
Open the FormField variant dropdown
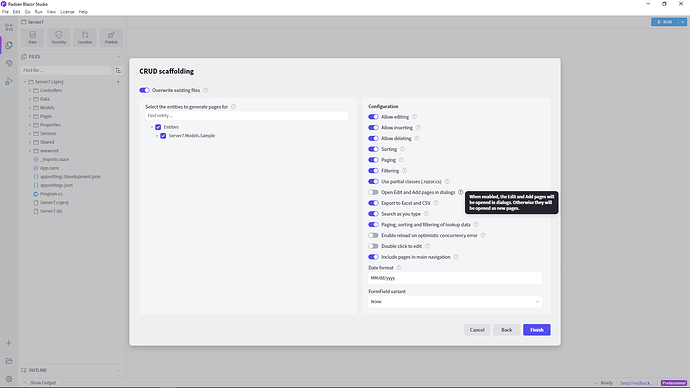(455, 302)
